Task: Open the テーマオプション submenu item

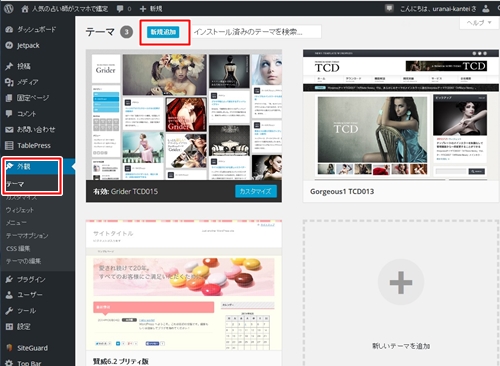Action: (27, 235)
